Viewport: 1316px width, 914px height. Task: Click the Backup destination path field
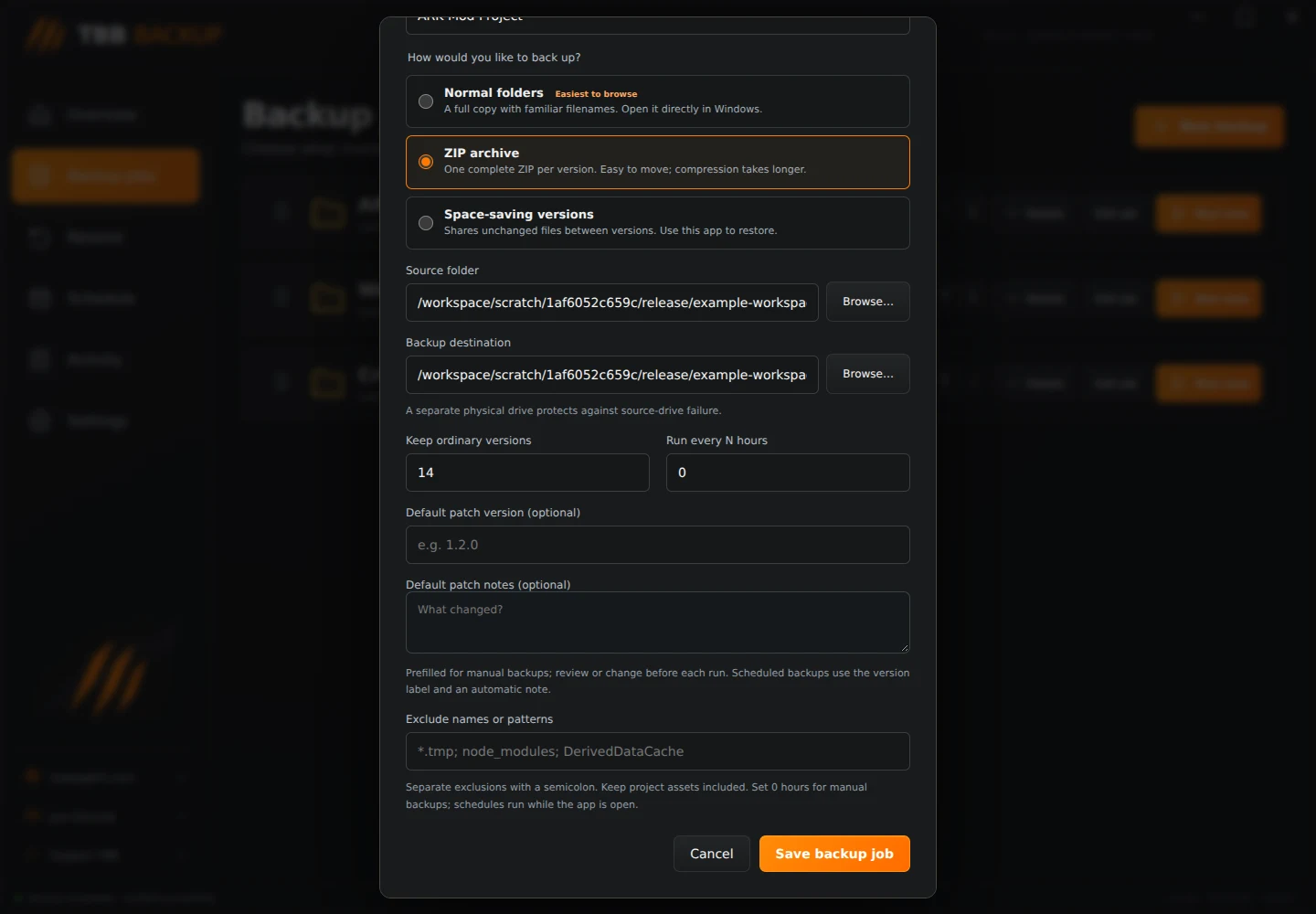(612, 375)
